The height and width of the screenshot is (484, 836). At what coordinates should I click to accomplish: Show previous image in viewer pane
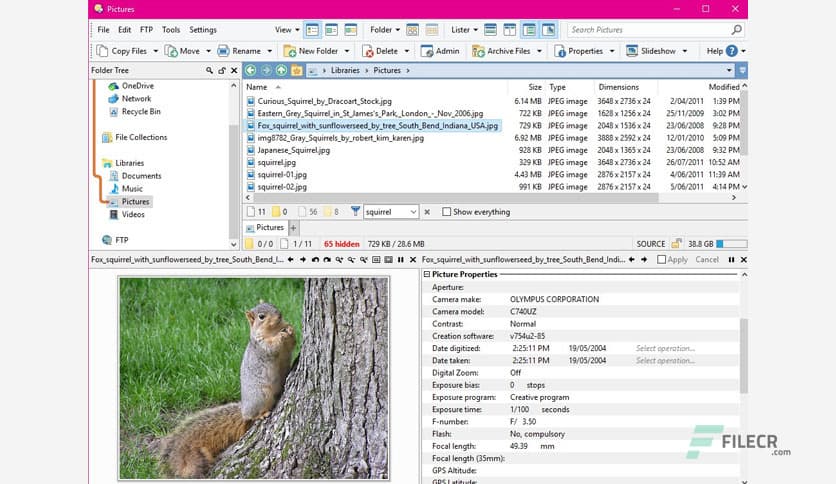pos(291,260)
